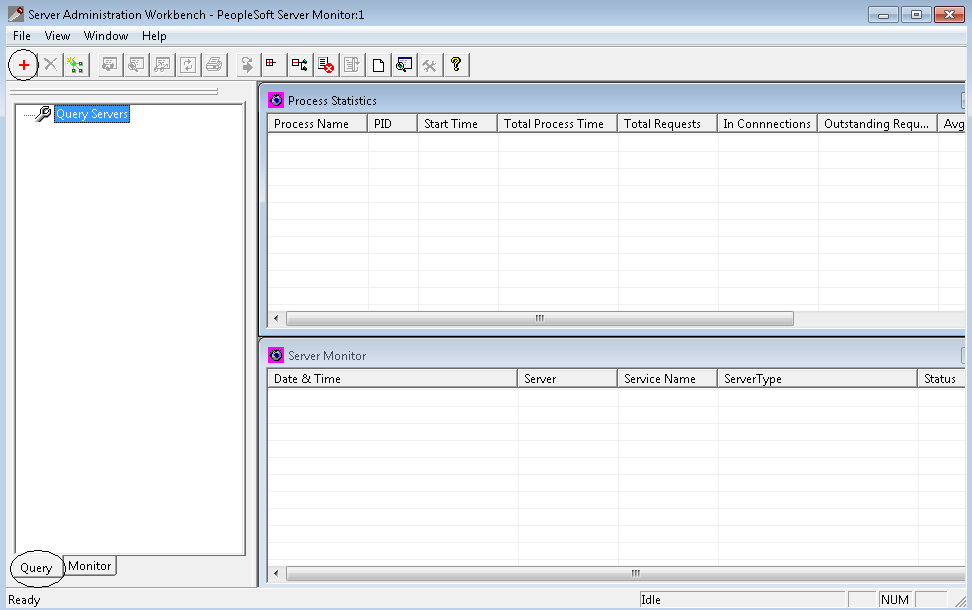972x610 pixels.
Task: Click the Process Name column header
Action: [x=317, y=124]
